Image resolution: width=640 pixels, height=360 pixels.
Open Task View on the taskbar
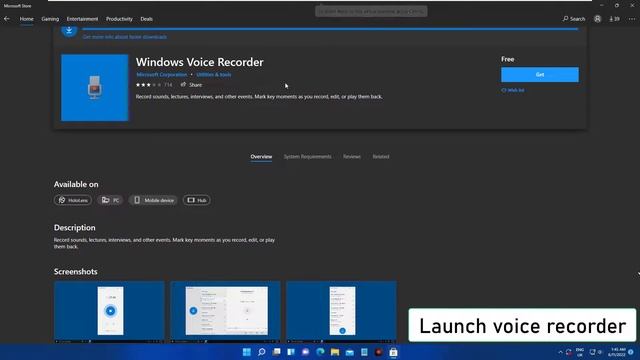tap(276, 352)
